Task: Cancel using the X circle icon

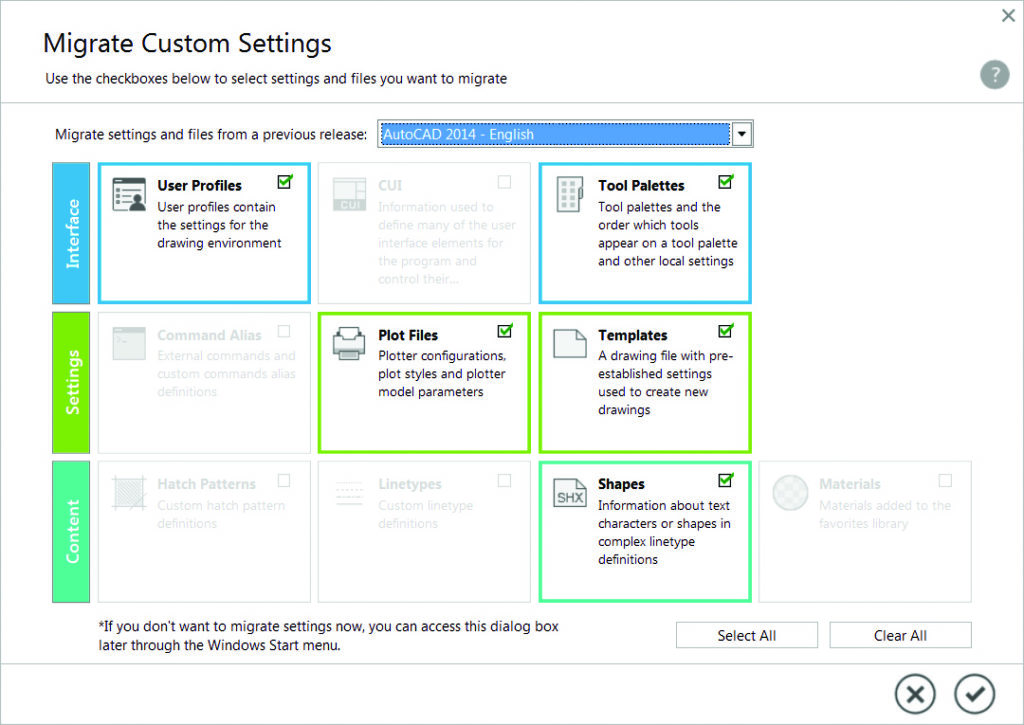Action: (914, 692)
